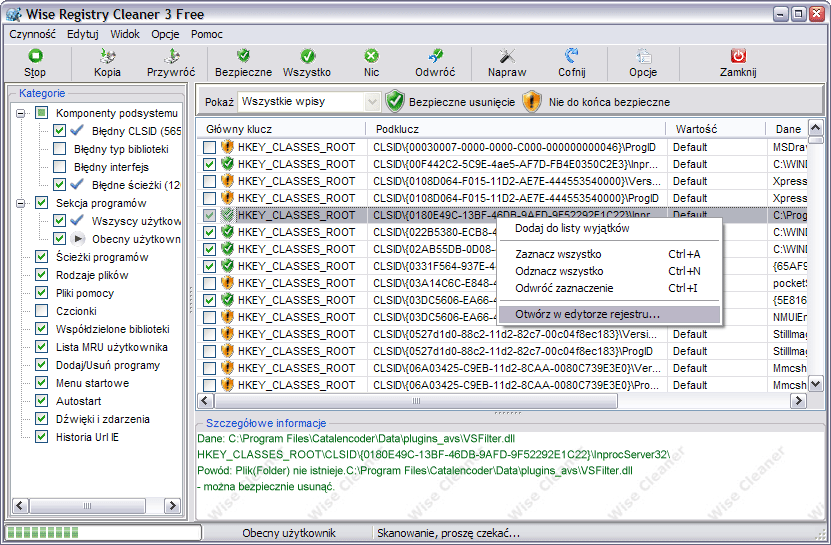Viewport: 831px width, 545px height.
Task: Choose Odwróć zaznaczenie in the context menu
Action: point(610,288)
